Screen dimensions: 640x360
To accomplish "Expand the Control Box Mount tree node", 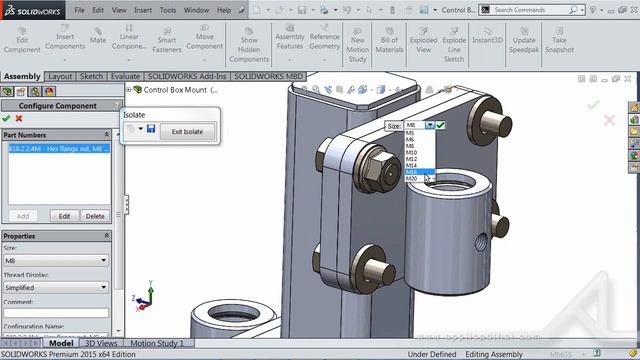I will pyautogui.click(x=128, y=89).
